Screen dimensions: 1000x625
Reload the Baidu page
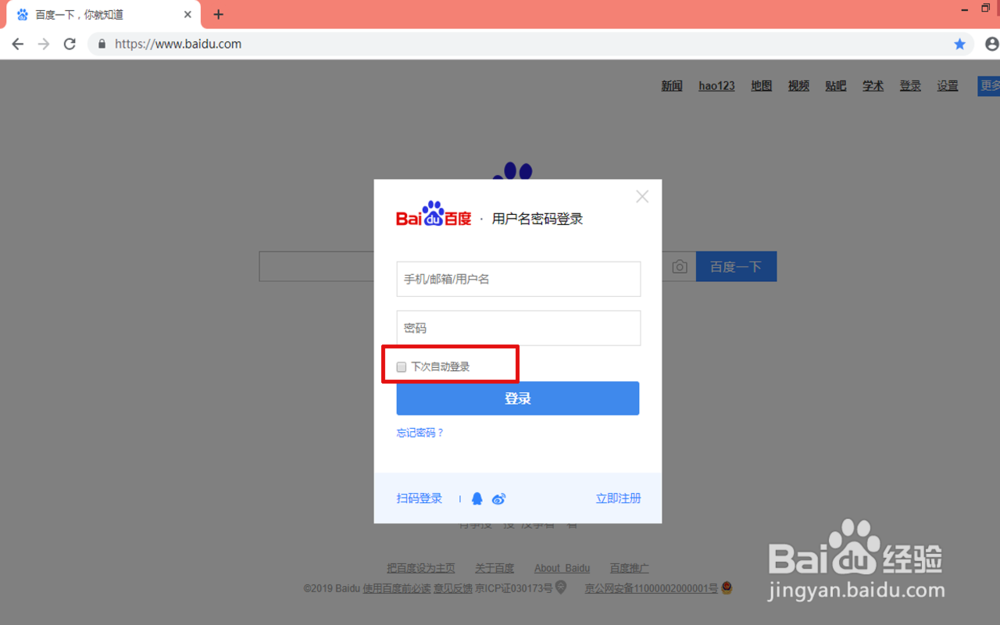coord(70,44)
